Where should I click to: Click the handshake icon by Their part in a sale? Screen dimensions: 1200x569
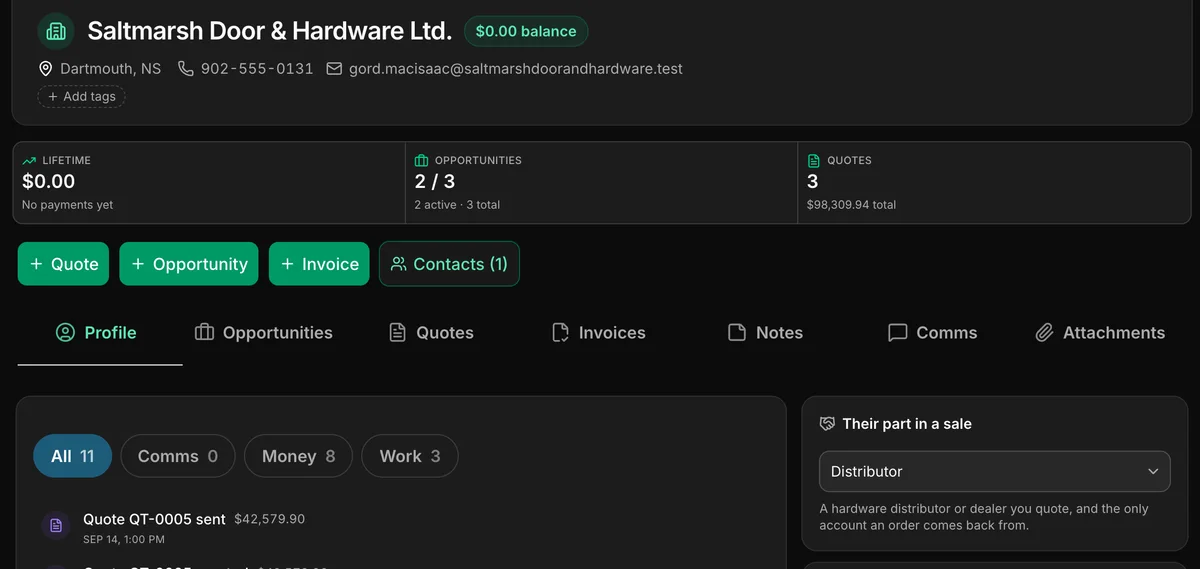(x=827, y=424)
